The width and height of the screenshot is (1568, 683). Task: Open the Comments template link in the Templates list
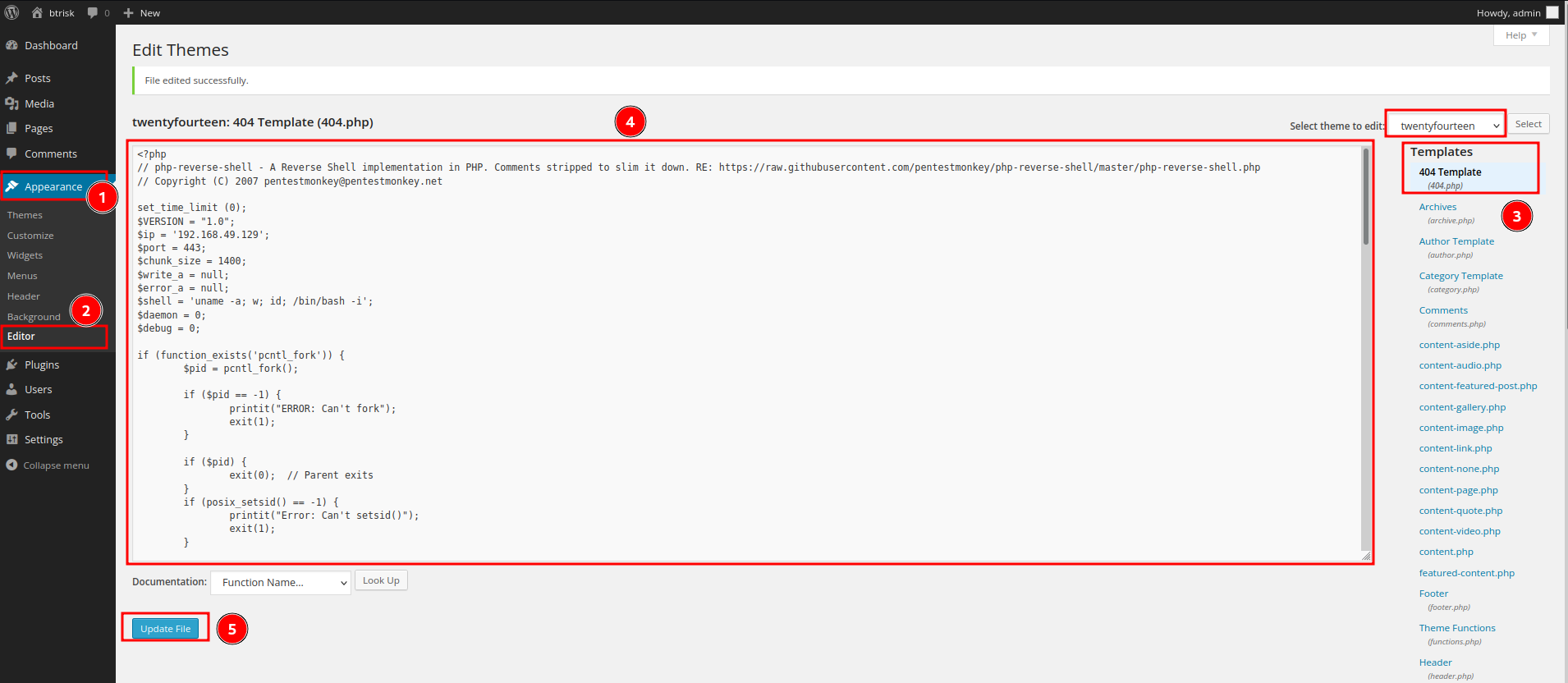(1443, 310)
